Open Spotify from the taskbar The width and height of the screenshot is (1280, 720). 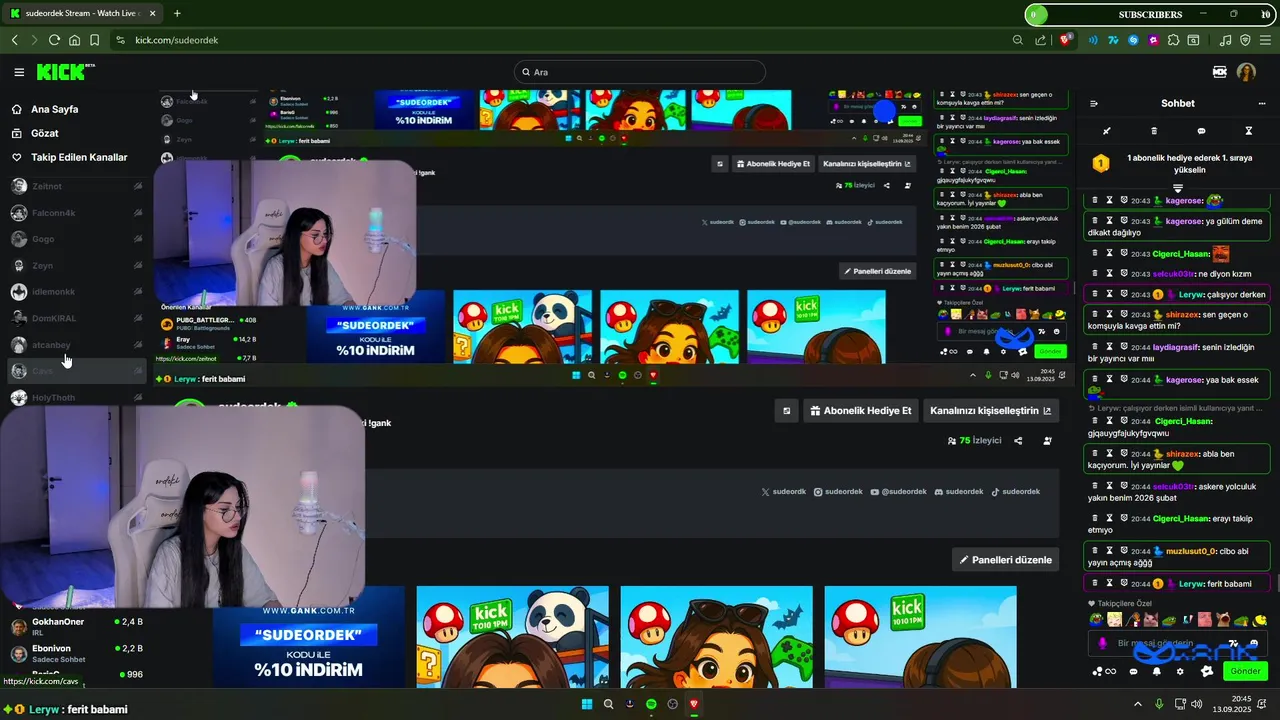click(x=651, y=704)
